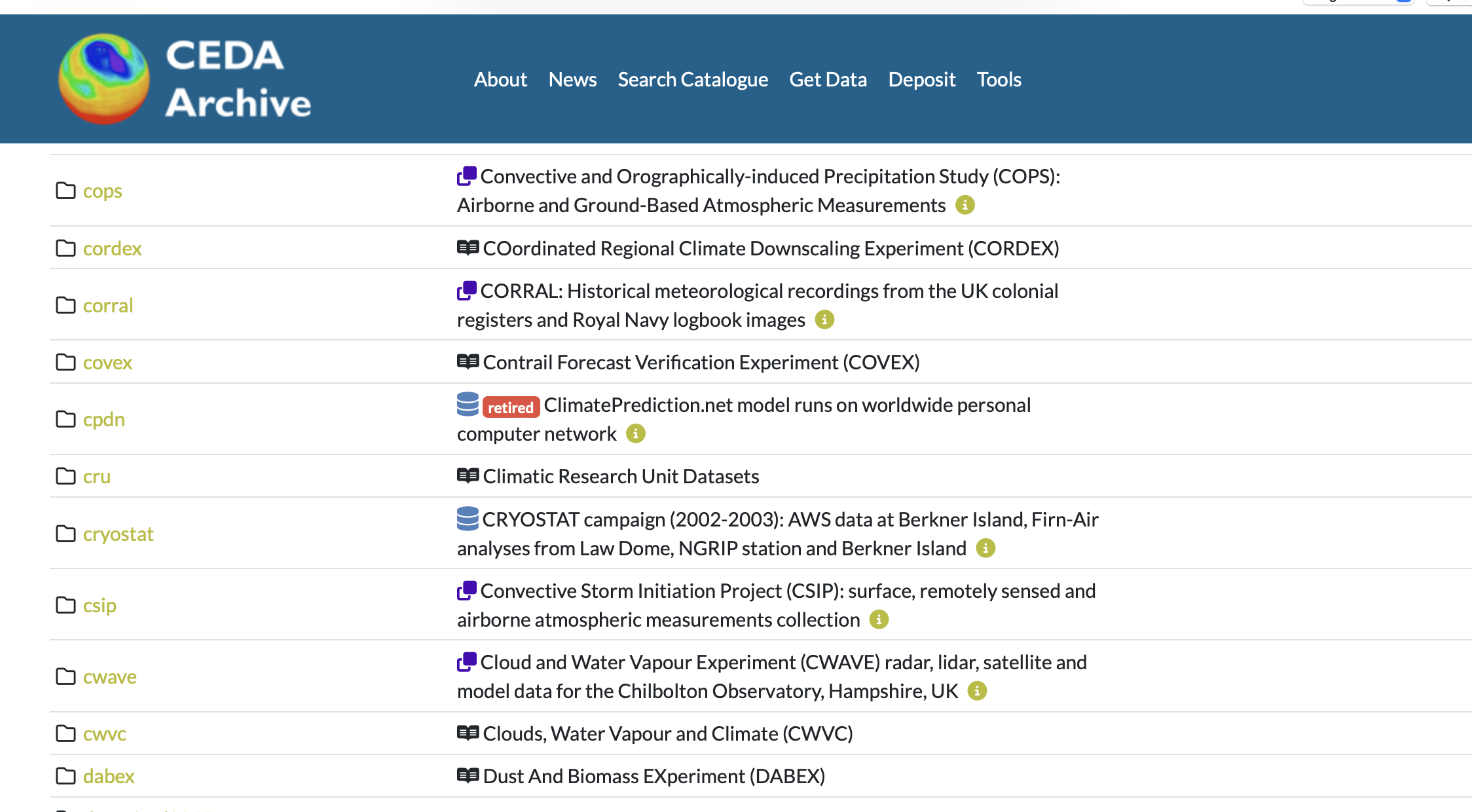Click the info icon after ClimatePrediction.net description

click(x=635, y=434)
